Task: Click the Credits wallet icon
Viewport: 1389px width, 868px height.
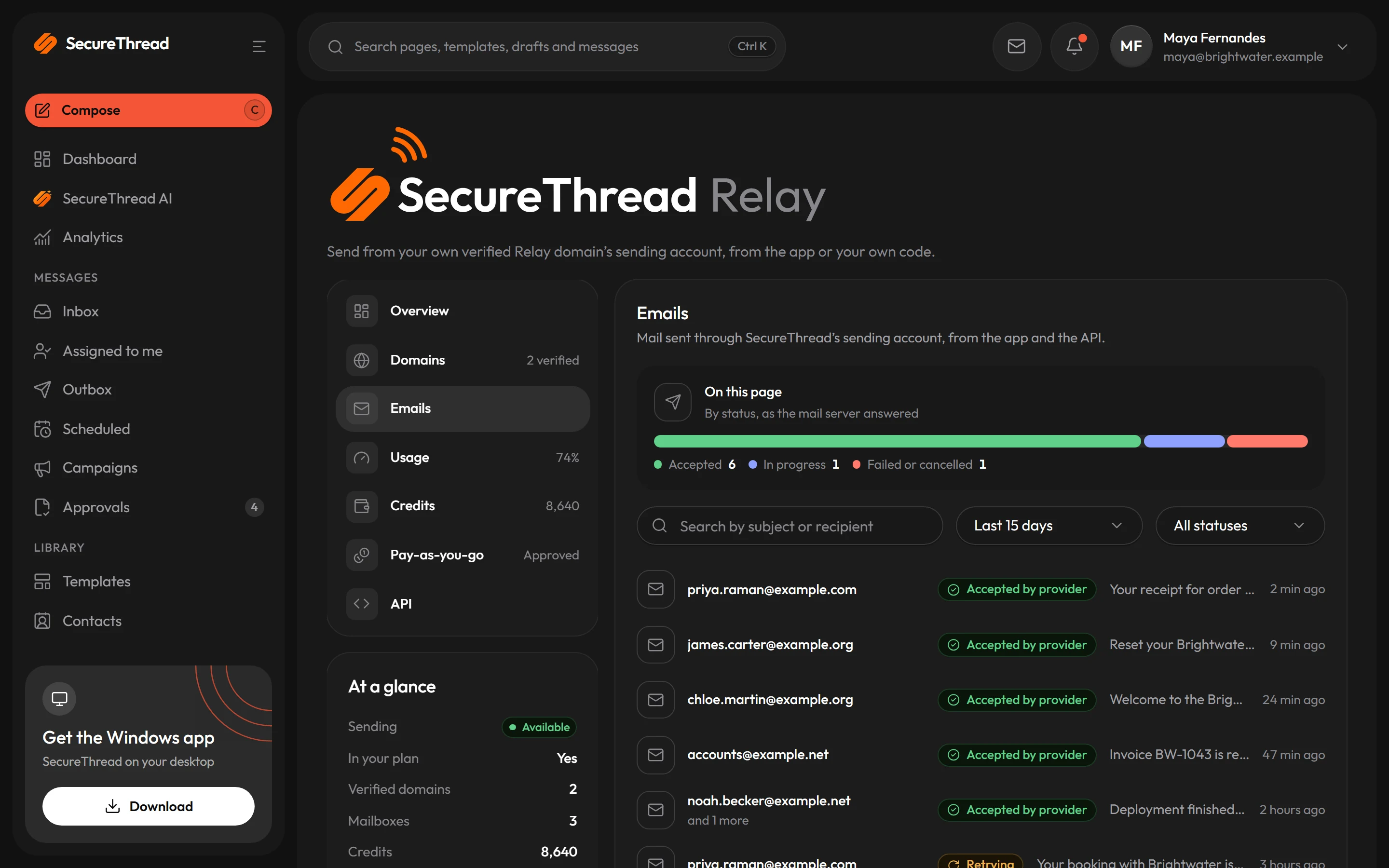Action: (x=362, y=506)
